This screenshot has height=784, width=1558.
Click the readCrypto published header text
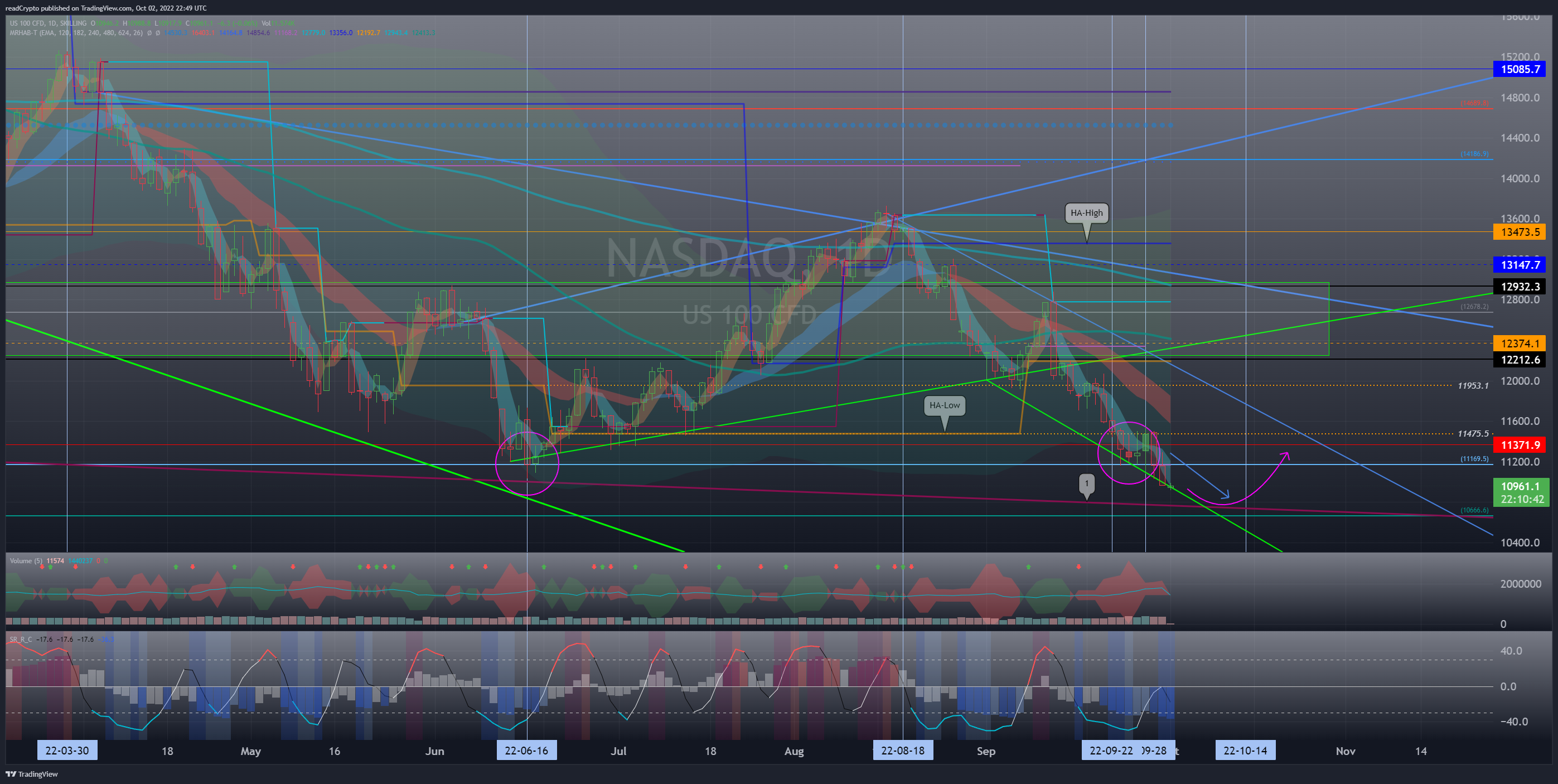pos(106,8)
